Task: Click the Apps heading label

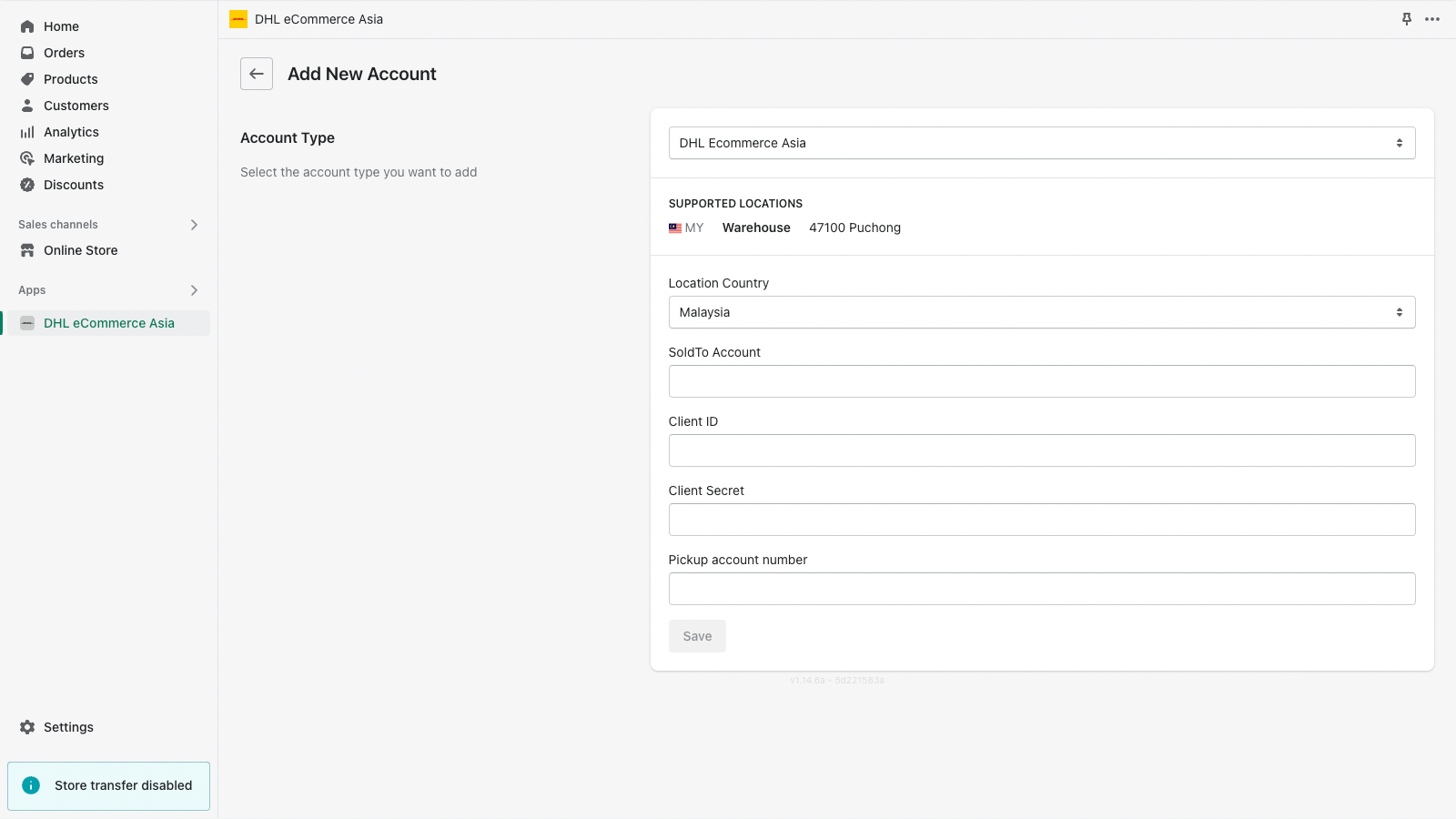Action: (x=32, y=290)
